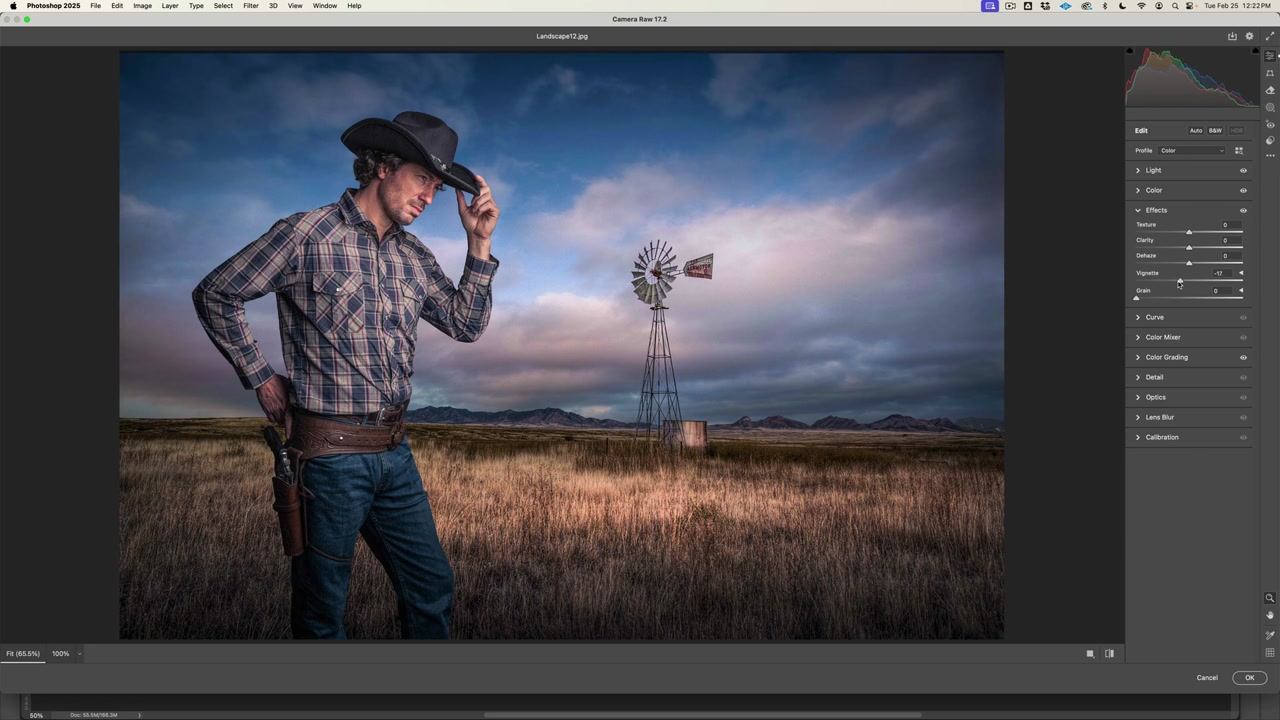The height and width of the screenshot is (720, 1280).
Task: Apply Auto adjustments in Edit panel
Action: click(1196, 130)
